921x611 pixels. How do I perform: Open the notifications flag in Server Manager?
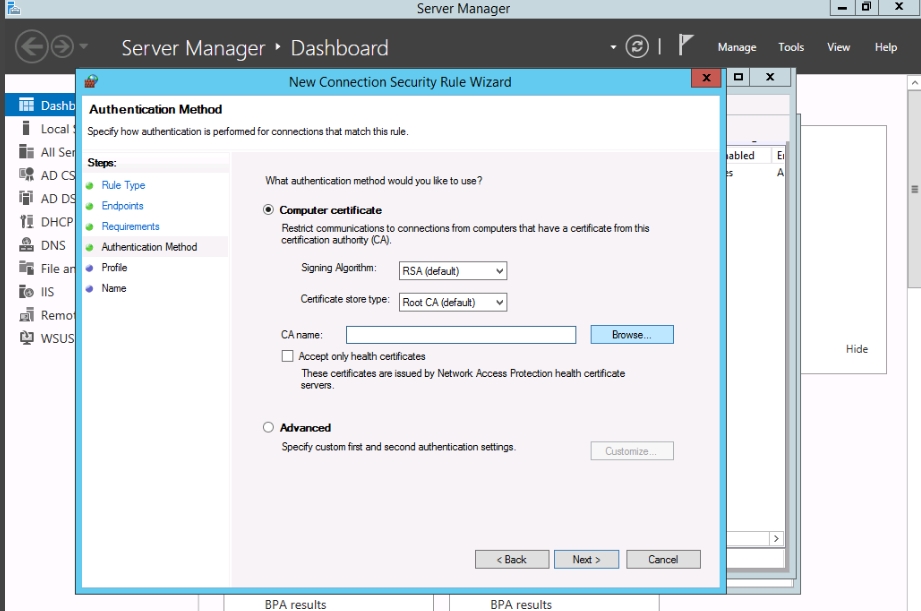[685, 45]
